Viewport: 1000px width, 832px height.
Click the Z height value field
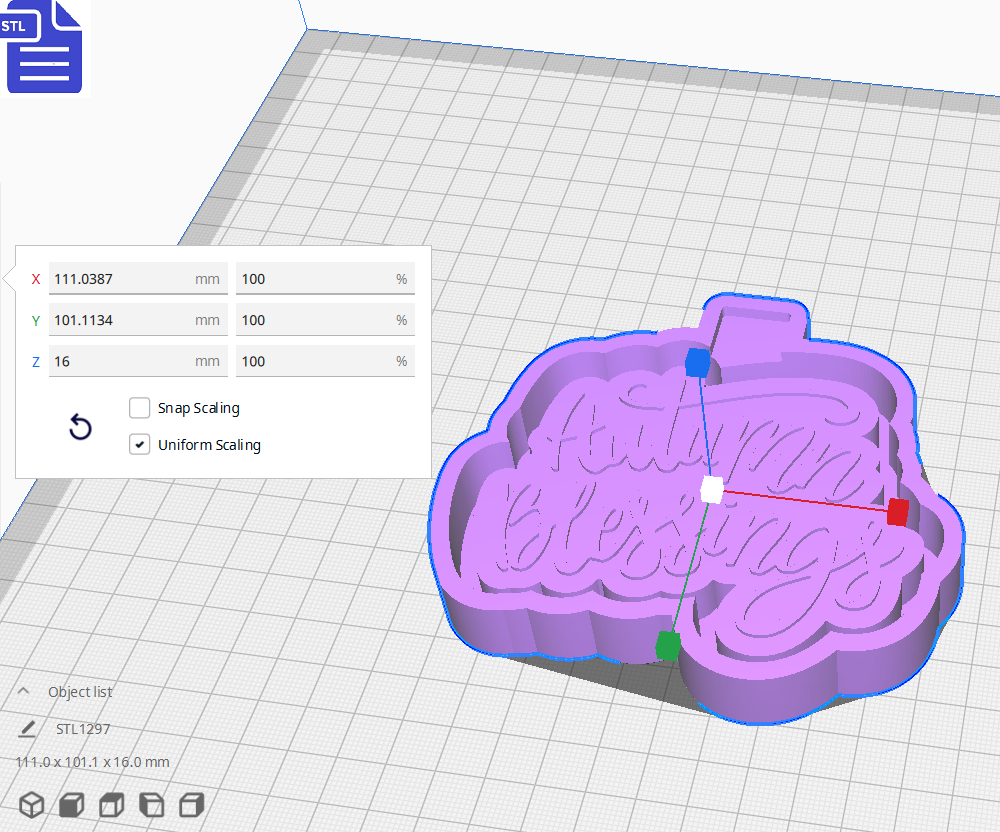click(138, 361)
